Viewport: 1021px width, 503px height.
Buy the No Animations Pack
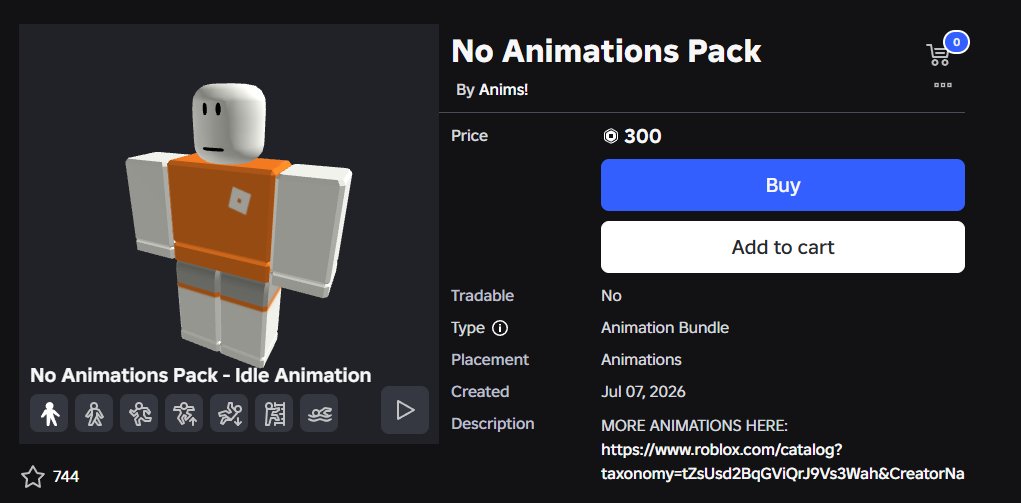tap(783, 185)
